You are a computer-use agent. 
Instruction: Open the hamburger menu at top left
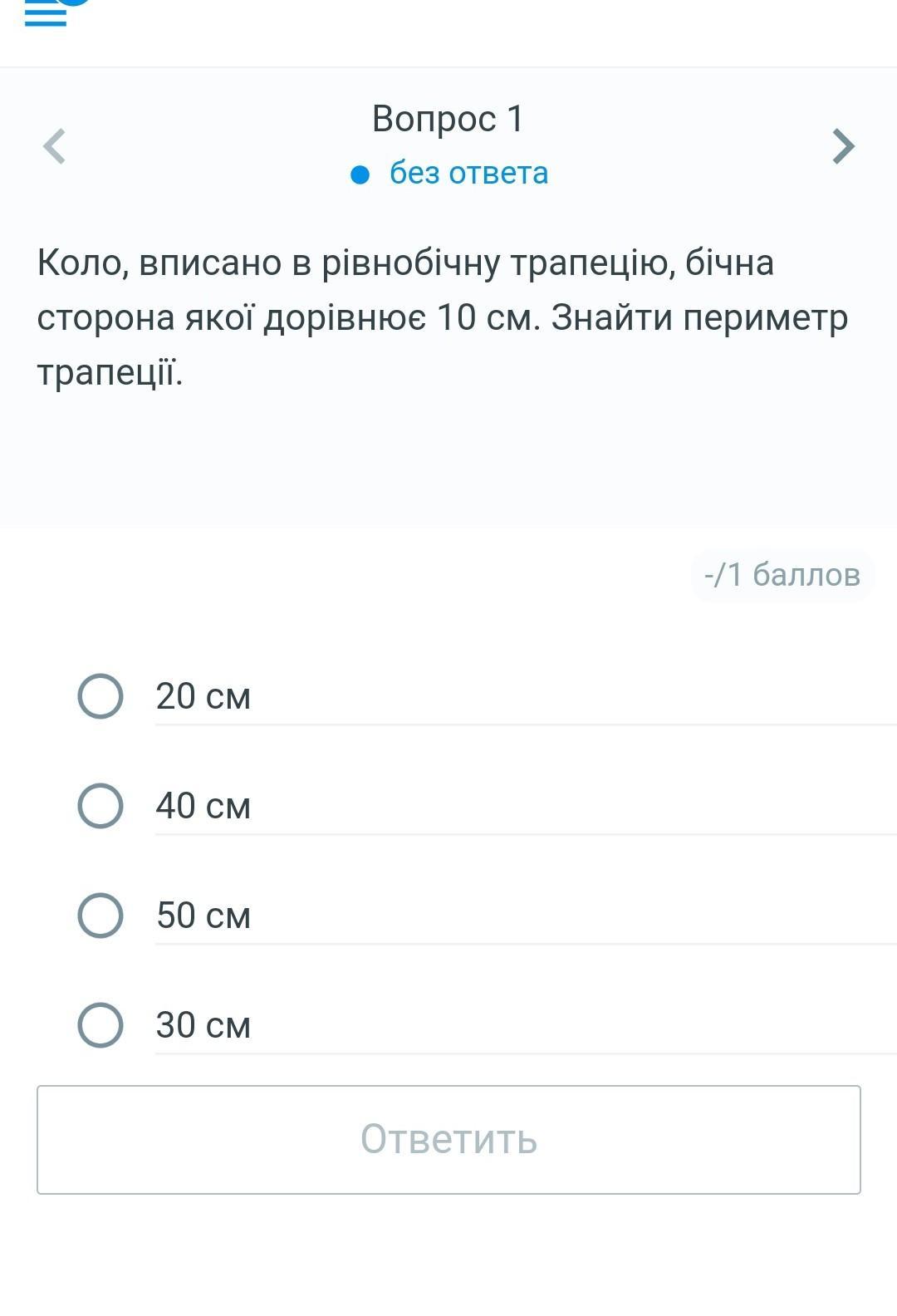click(x=45, y=15)
